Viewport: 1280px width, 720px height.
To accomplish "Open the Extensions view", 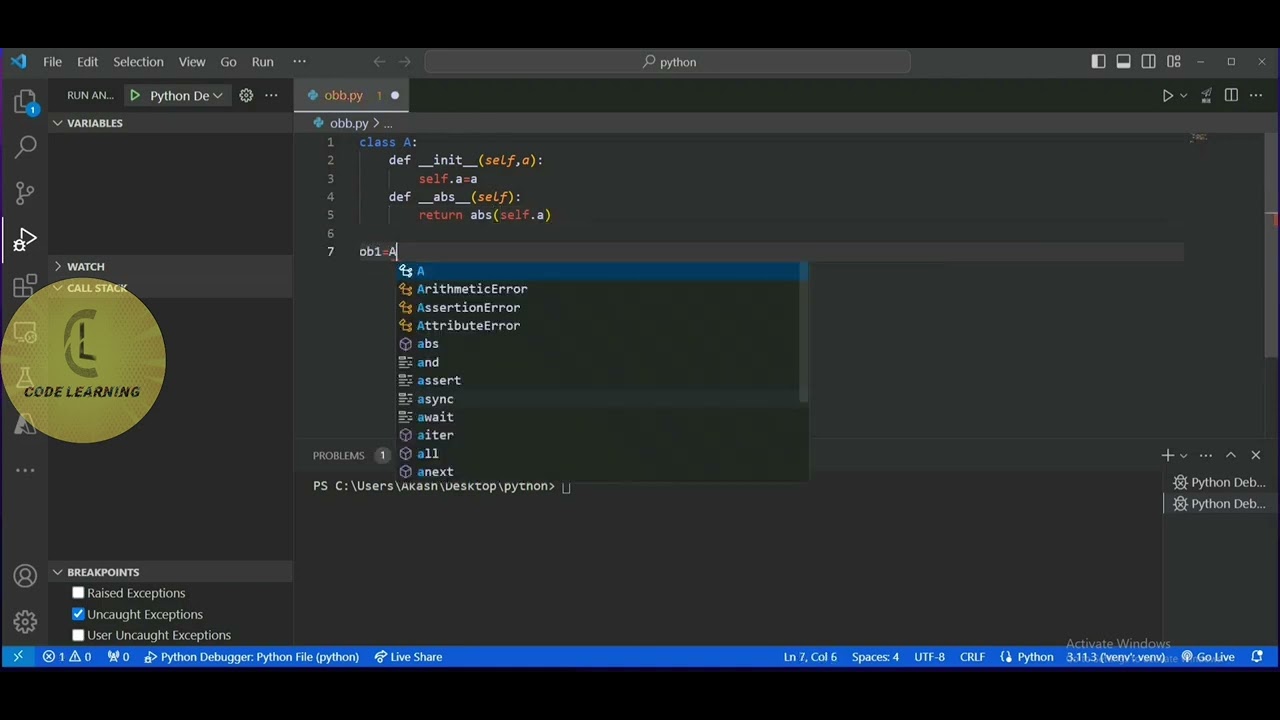I will click(25, 287).
